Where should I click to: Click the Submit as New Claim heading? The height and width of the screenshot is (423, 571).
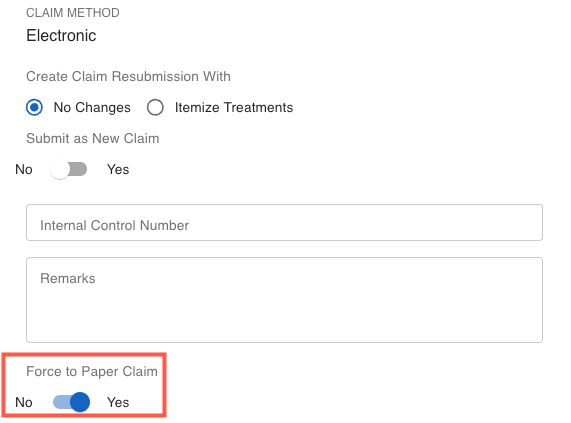tap(92, 139)
